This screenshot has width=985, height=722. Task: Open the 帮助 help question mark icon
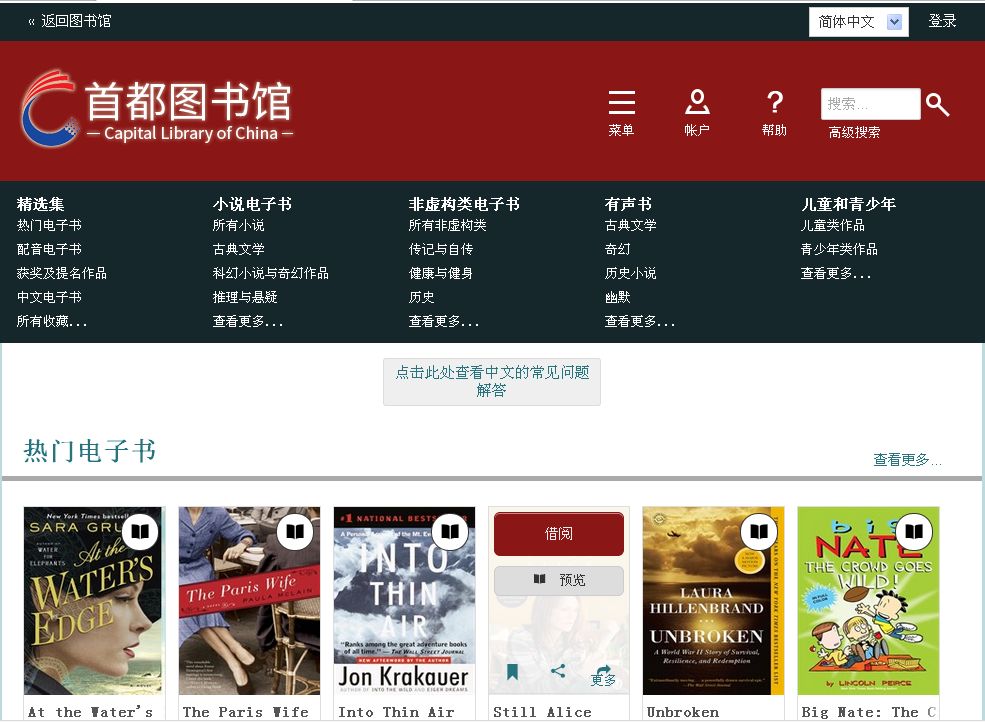coord(774,102)
